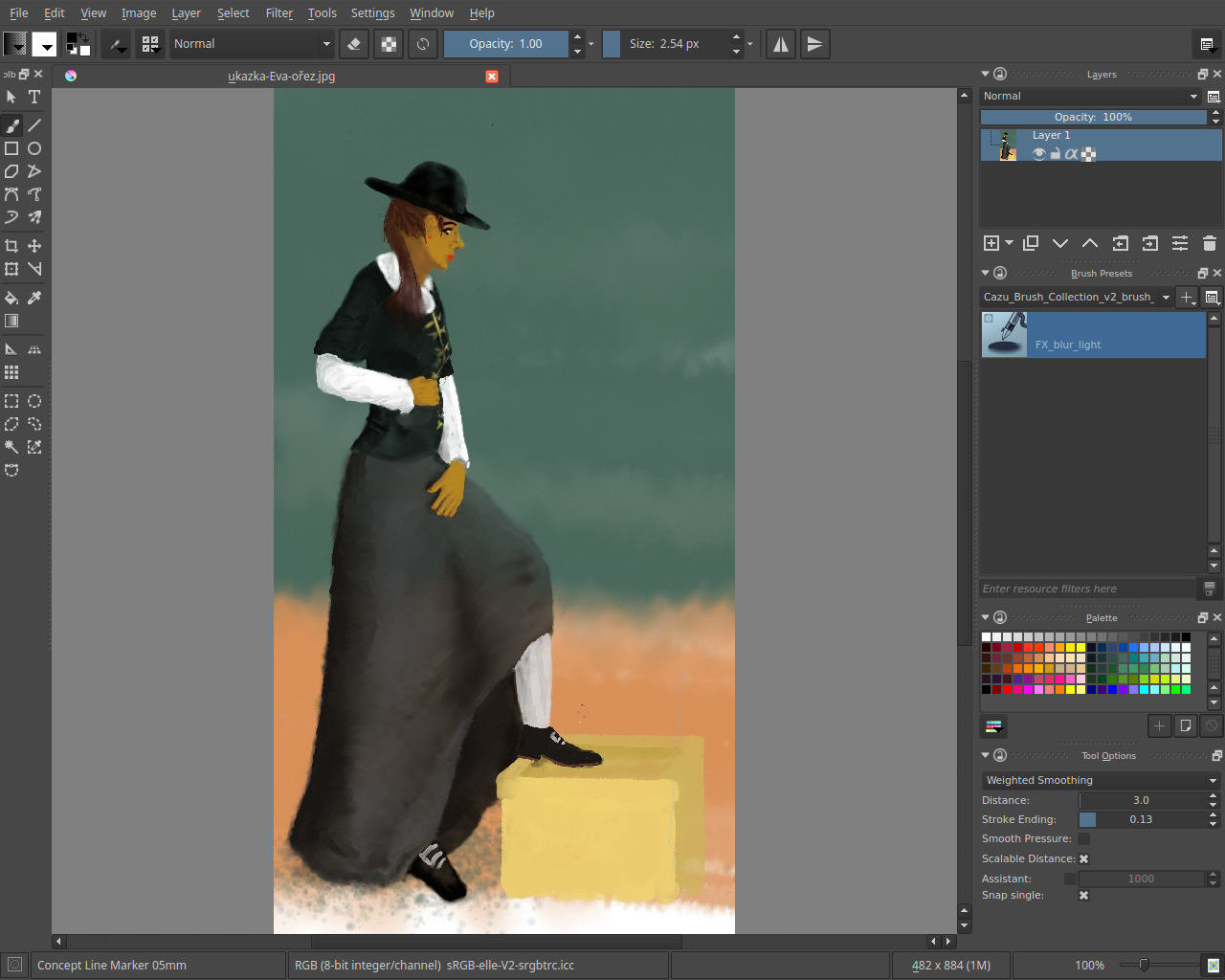Hide Layer 1 with eye icon
1225x980 pixels.
[1038, 153]
